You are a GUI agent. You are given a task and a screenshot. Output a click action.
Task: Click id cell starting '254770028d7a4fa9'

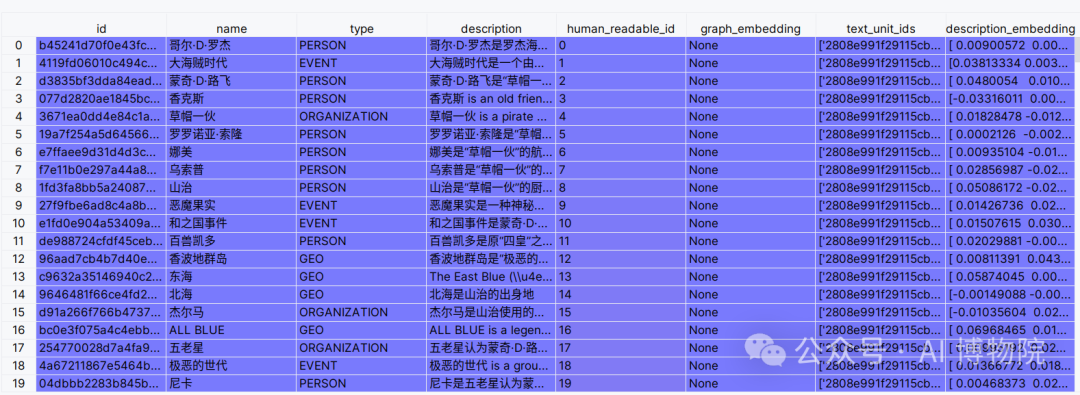click(x=101, y=347)
